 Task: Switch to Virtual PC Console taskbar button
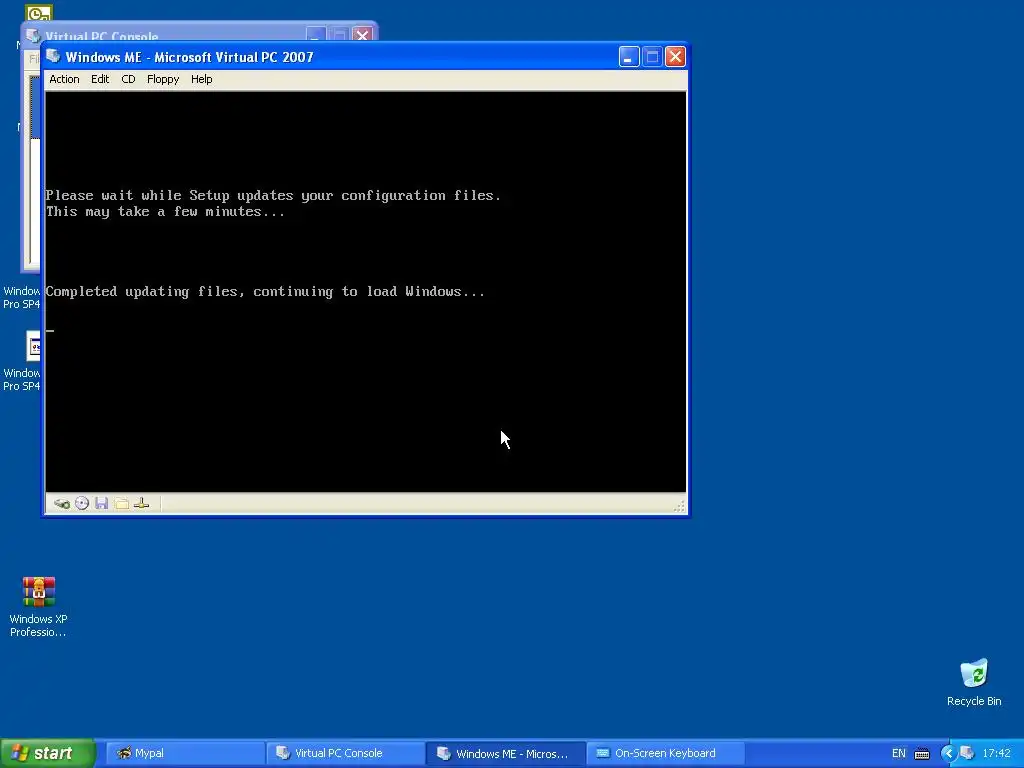point(345,753)
